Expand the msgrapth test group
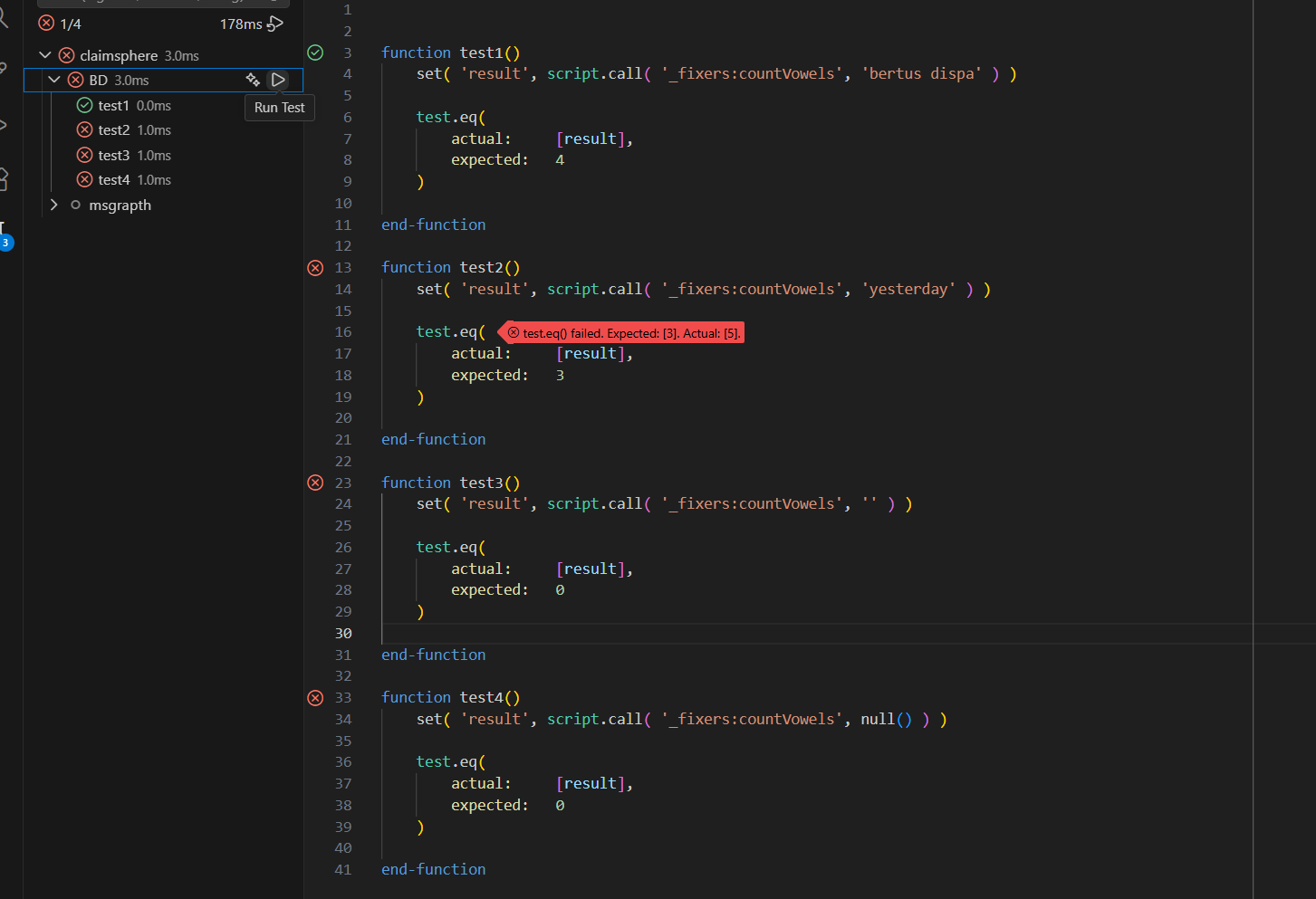Image resolution: width=1316 pixels, height=899 pixels. [x=54, y=205]
